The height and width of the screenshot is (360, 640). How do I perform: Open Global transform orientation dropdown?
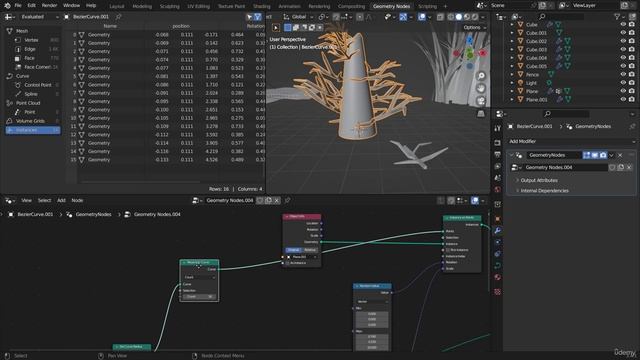[x=298, y=17]
